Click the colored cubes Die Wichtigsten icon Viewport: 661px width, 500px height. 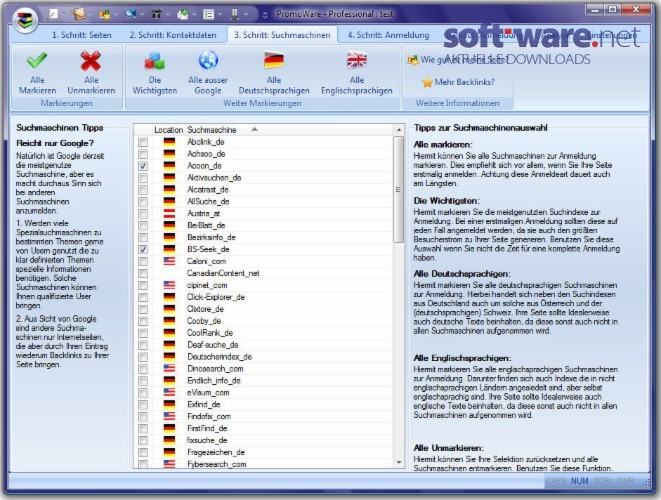tap(155, 61)
